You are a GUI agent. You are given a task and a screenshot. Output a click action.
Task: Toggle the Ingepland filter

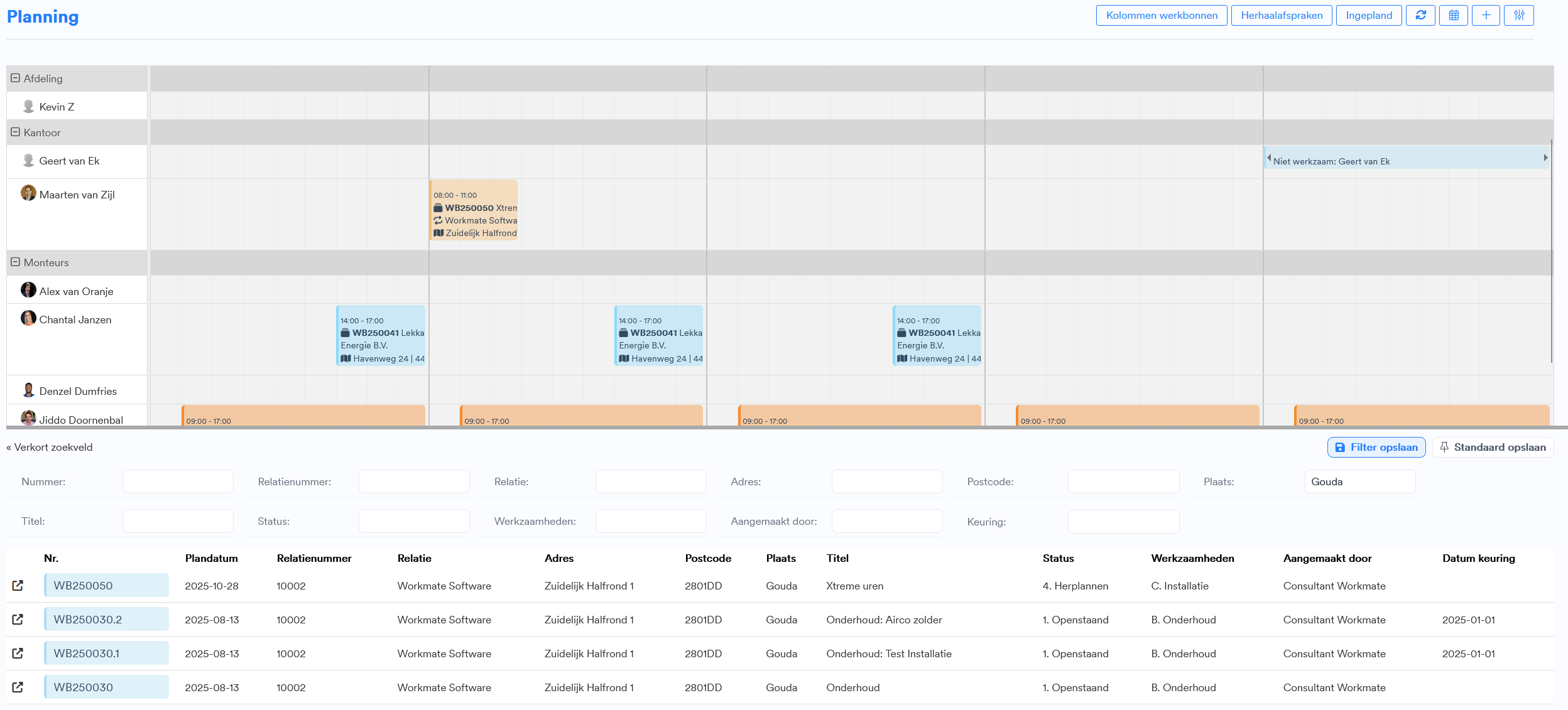(1368, 15)
